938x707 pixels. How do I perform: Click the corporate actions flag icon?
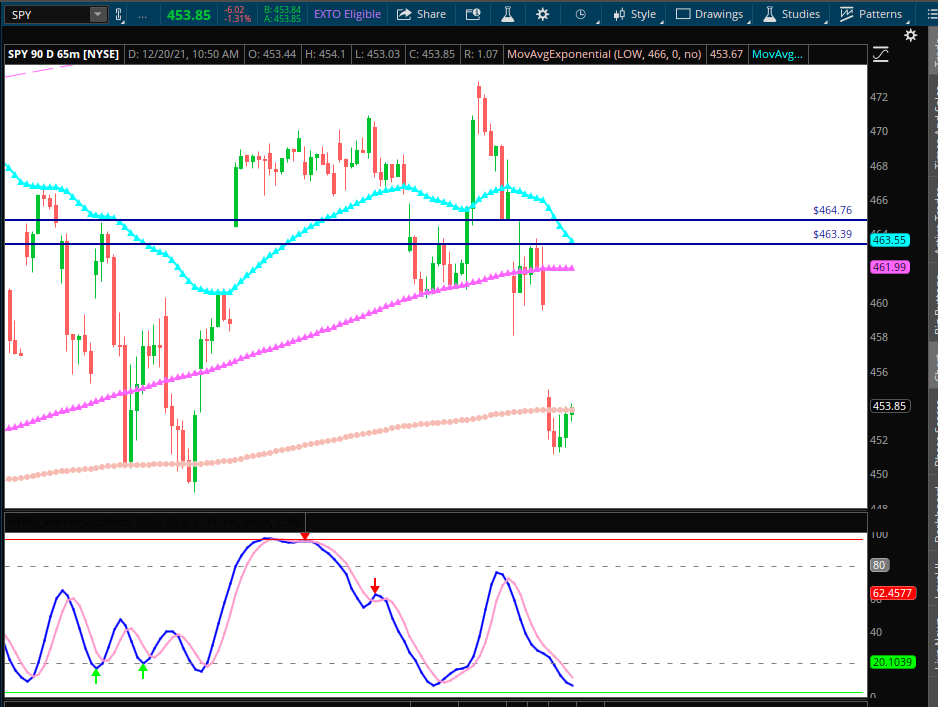click(472, 14)
